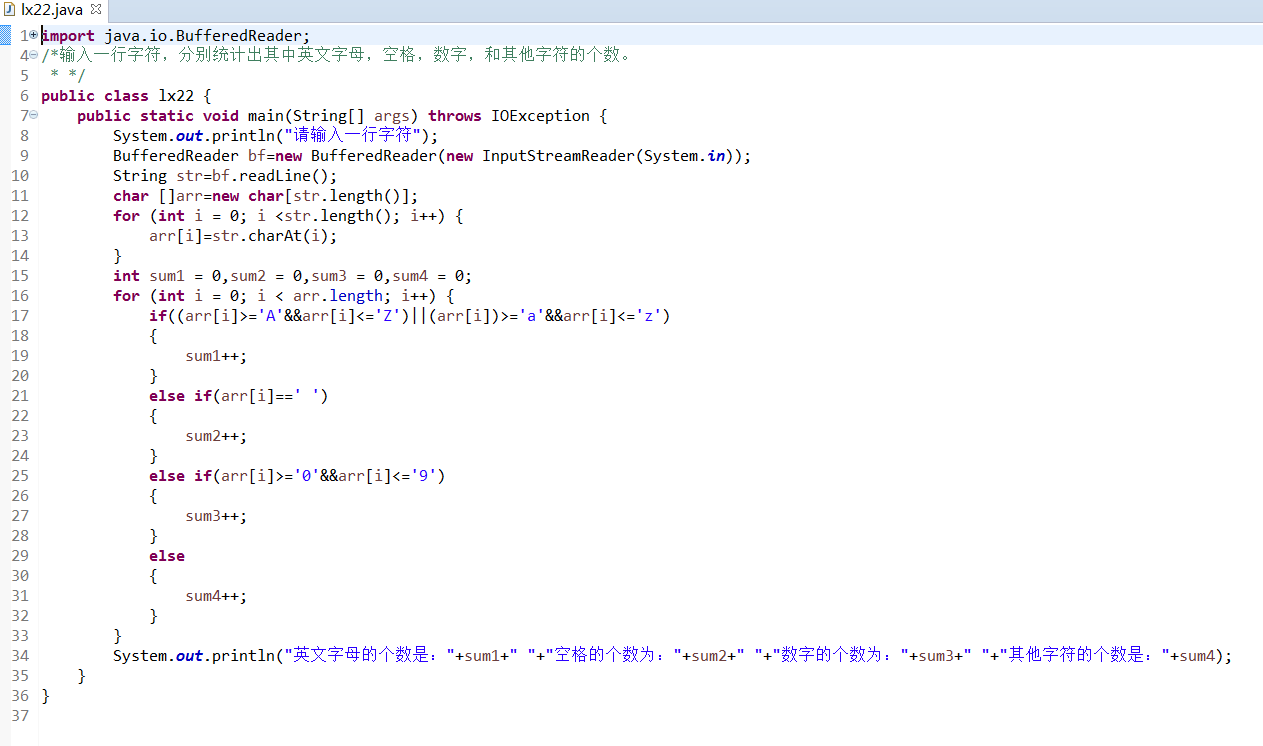Viewport: 1263px width, 746px height.
Task: Click 'public class lx22 {' declaration
Action: point(126,96)
